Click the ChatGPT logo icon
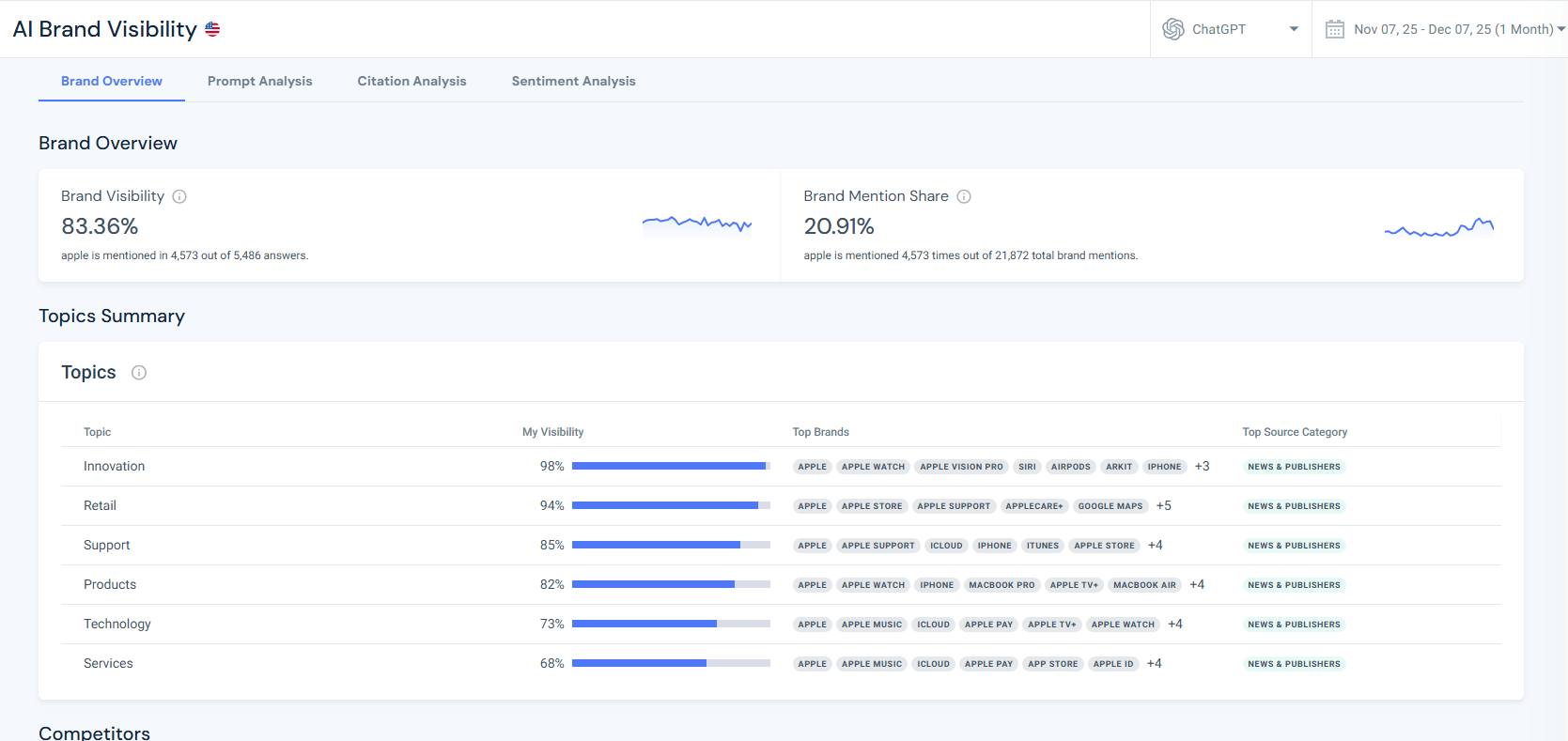This screenshot has height=741, width=1568. click(x=1173, y=29)
